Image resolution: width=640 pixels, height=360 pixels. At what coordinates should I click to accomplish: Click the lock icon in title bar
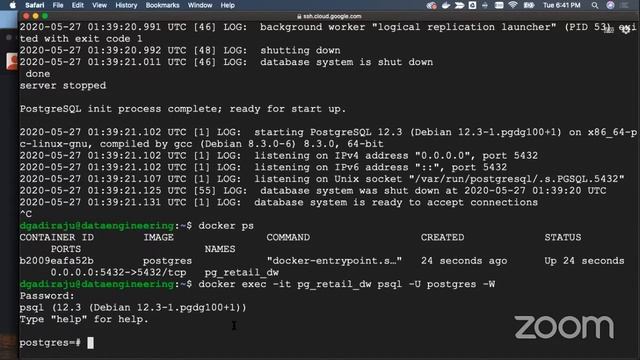pyautogui.click(x=299, y=16)
